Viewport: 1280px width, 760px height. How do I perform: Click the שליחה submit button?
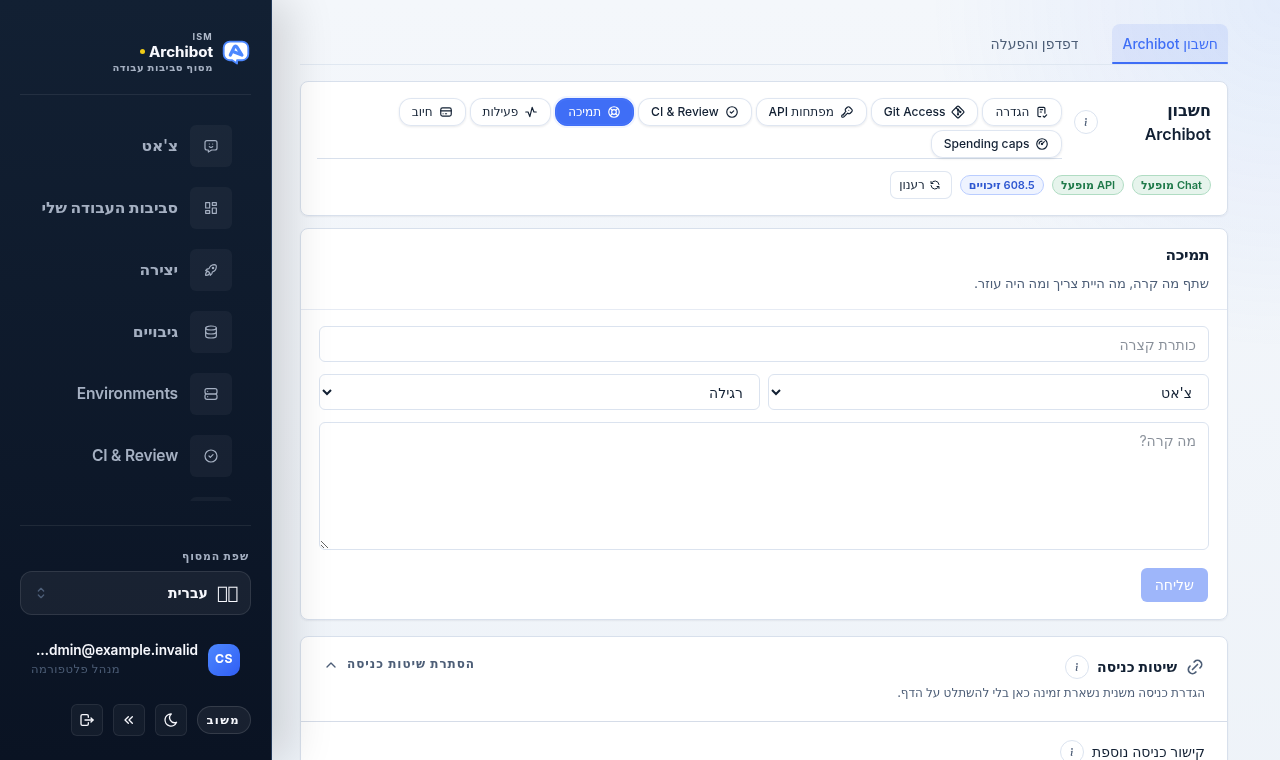tap(1174, 585)
